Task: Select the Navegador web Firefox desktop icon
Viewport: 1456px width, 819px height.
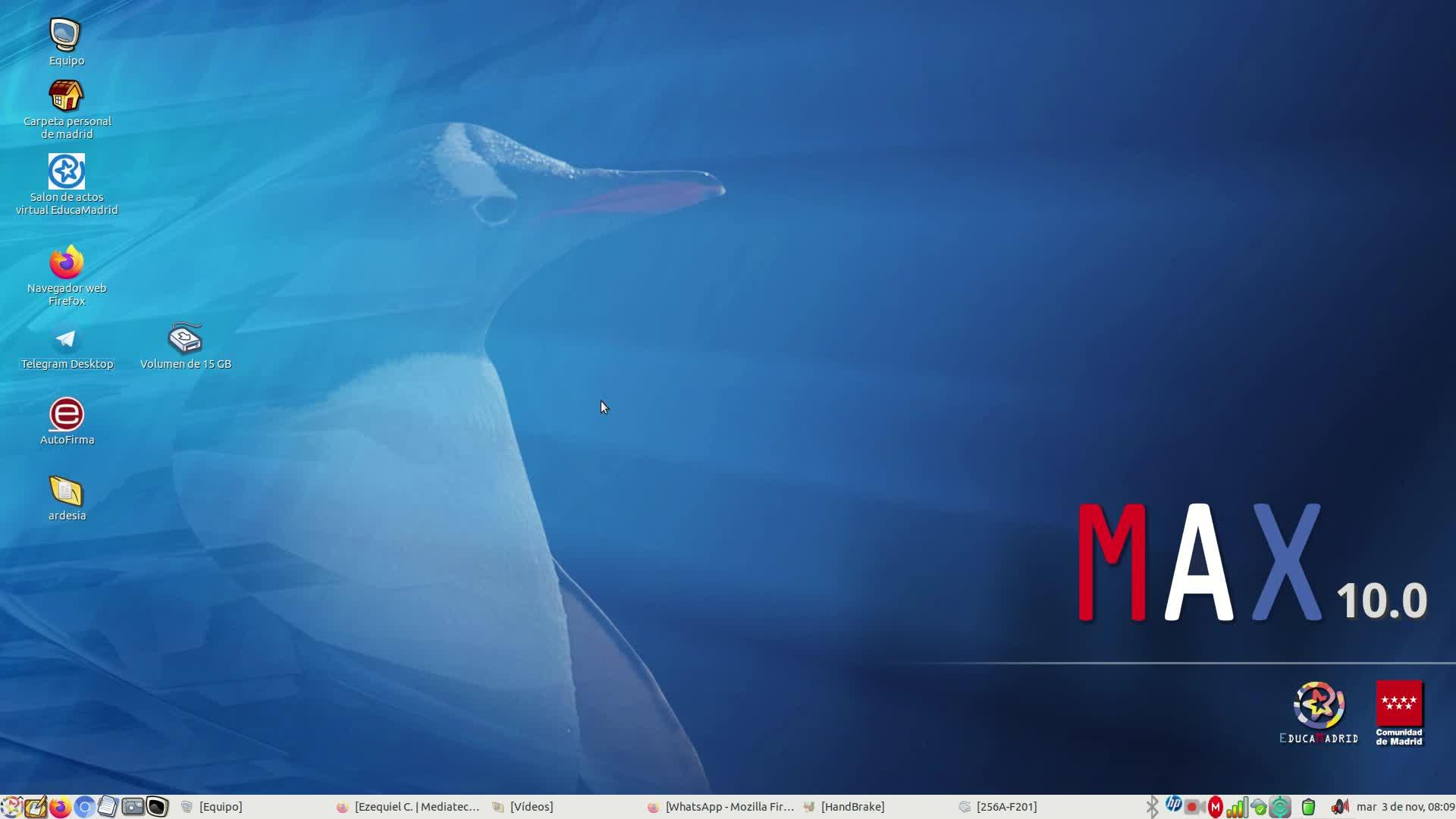Action: pos(67,275)
